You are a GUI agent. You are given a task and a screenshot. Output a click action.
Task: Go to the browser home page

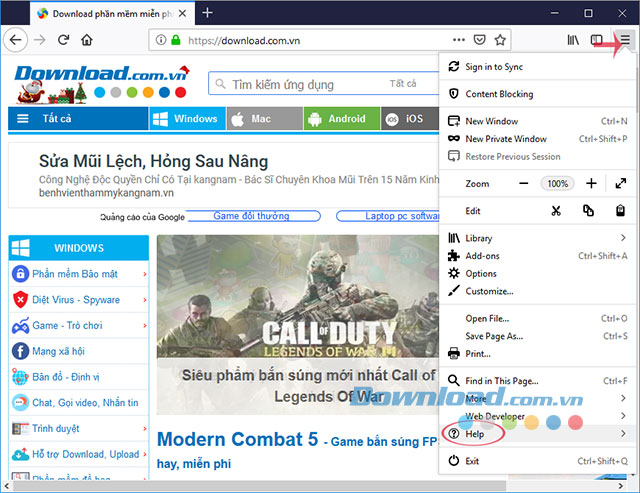pyautogui.click(x=87, y=40)
